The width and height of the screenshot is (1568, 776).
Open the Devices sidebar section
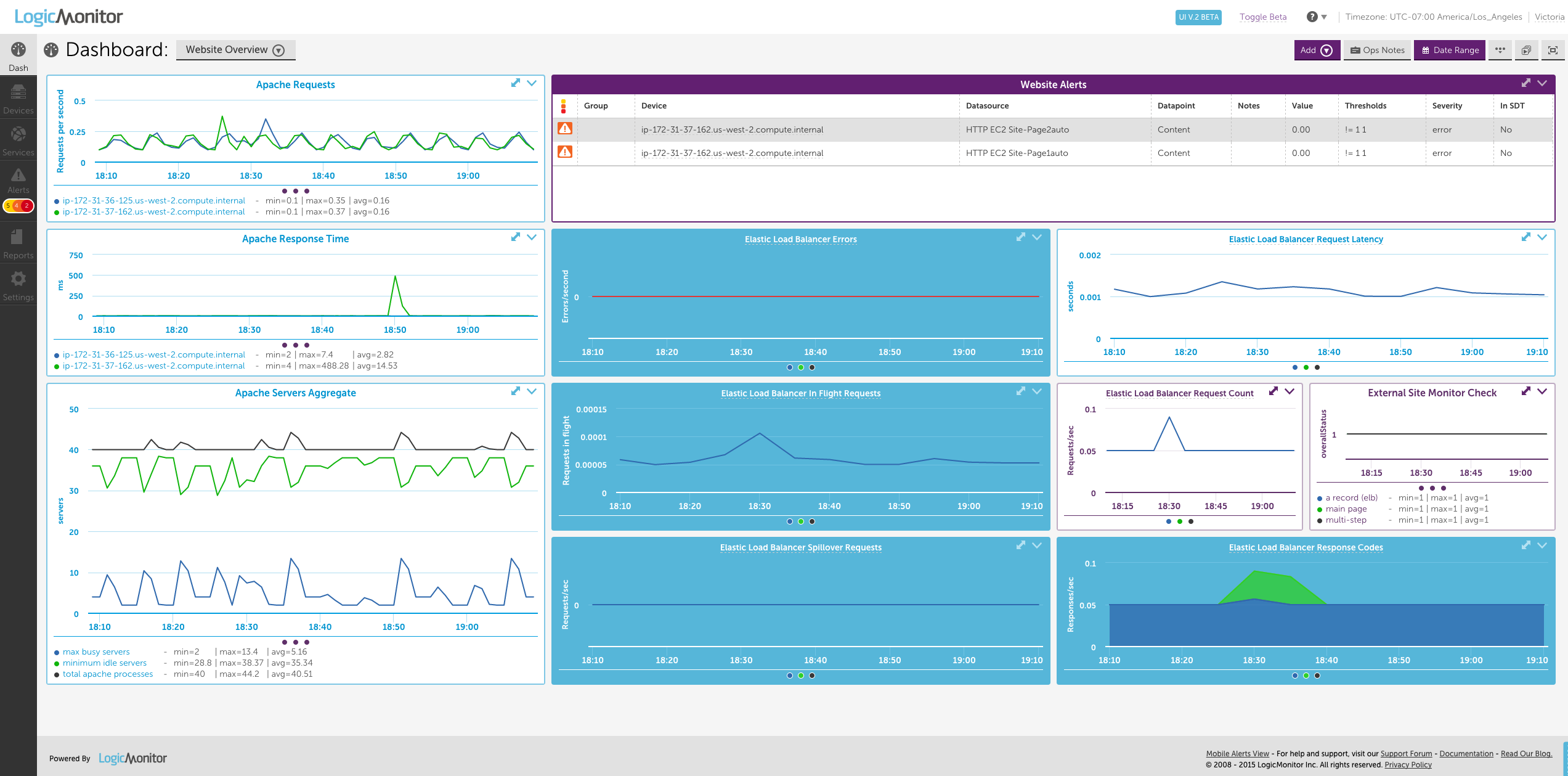click(18, 99)
